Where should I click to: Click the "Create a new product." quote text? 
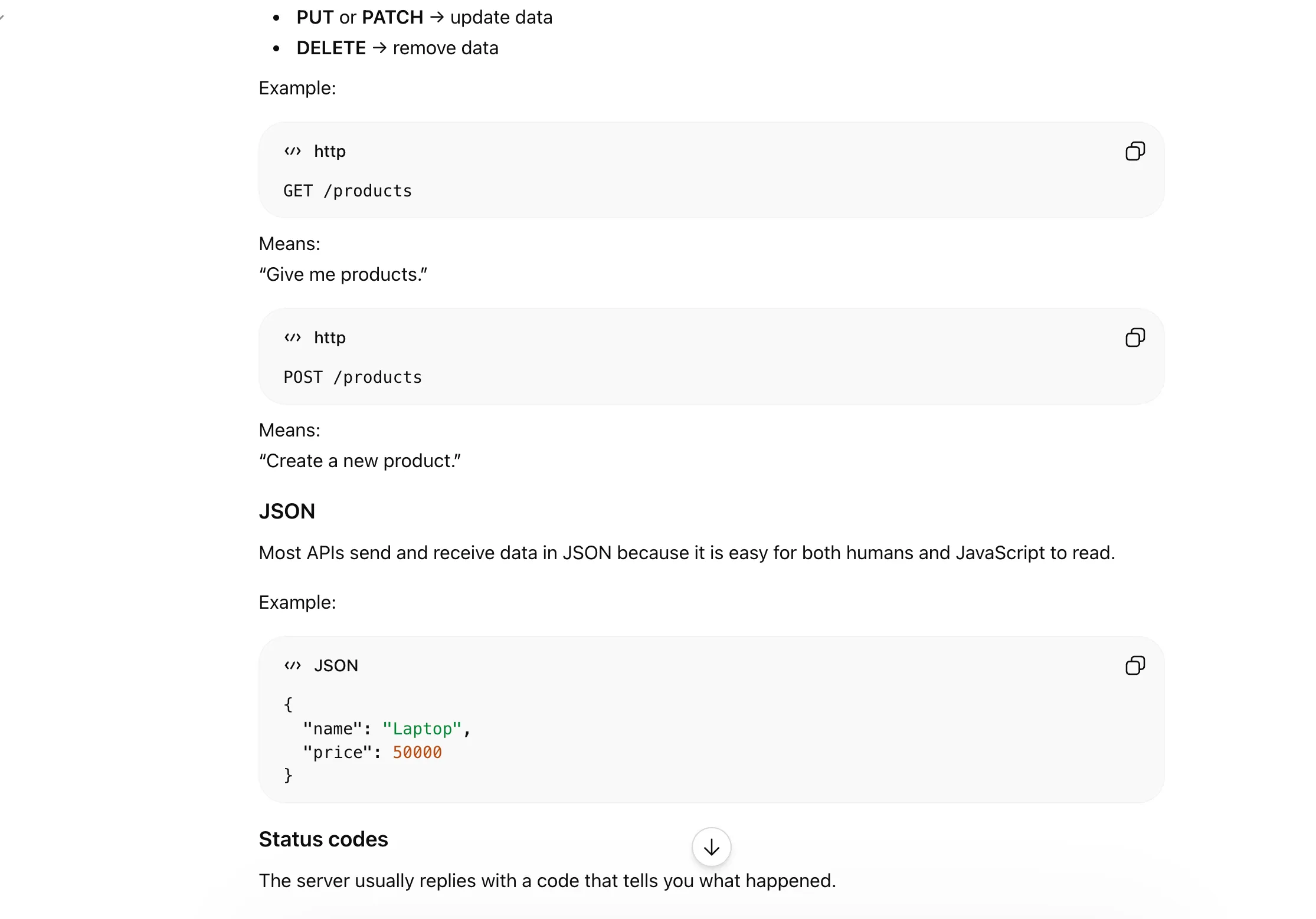[360, 461]
